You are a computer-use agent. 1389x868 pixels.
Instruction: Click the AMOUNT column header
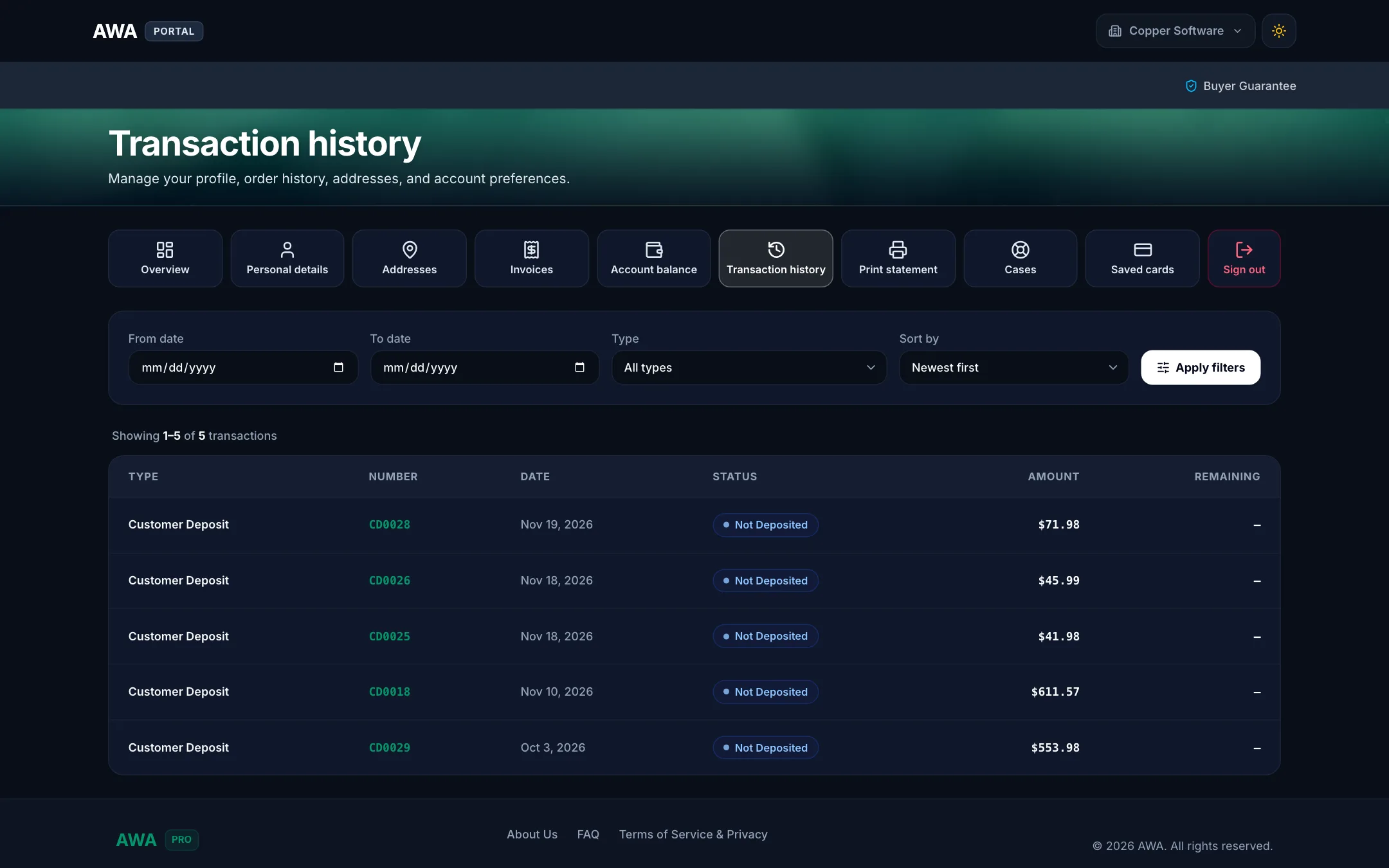1053,476
